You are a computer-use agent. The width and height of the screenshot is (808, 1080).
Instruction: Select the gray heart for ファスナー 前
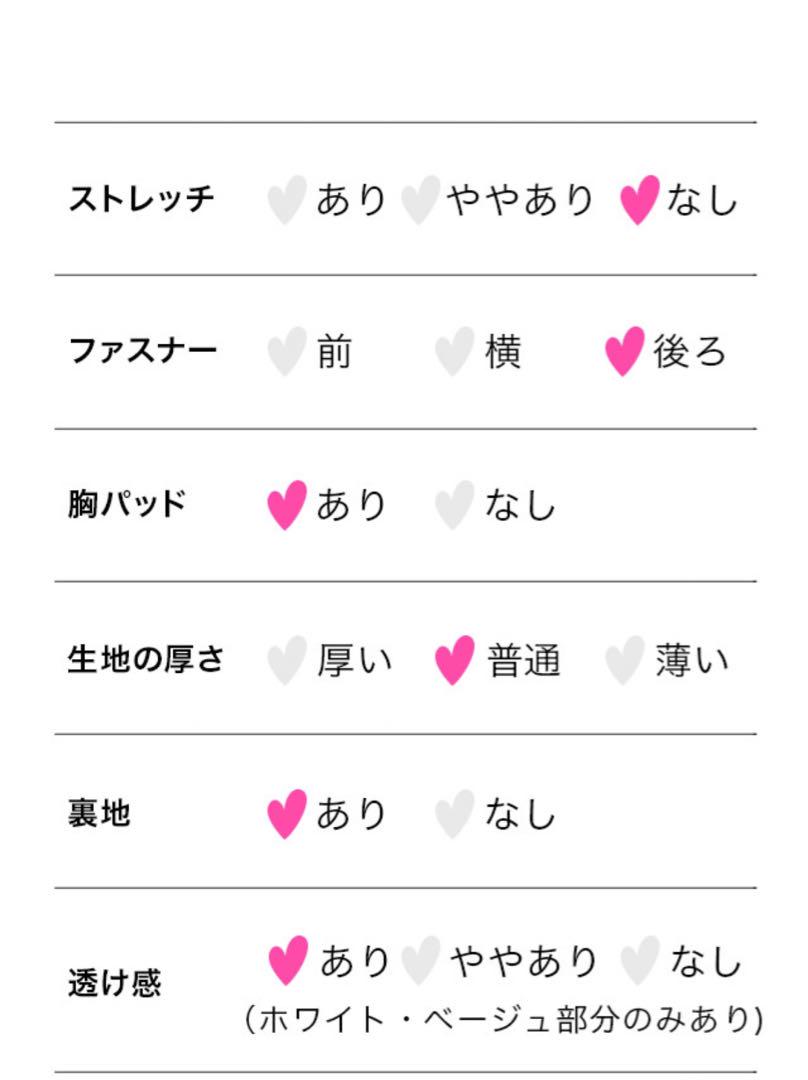[287, 351]
